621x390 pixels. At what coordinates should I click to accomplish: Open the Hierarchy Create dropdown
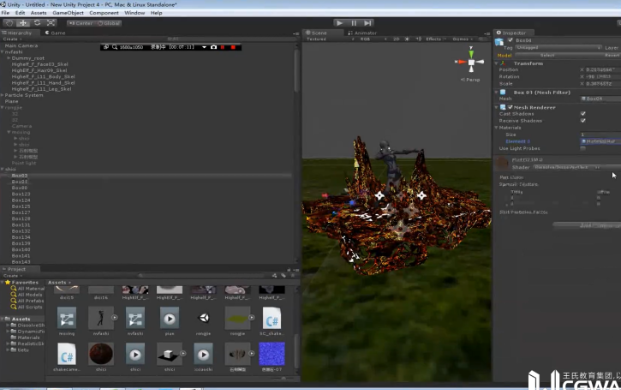point(12,39)
